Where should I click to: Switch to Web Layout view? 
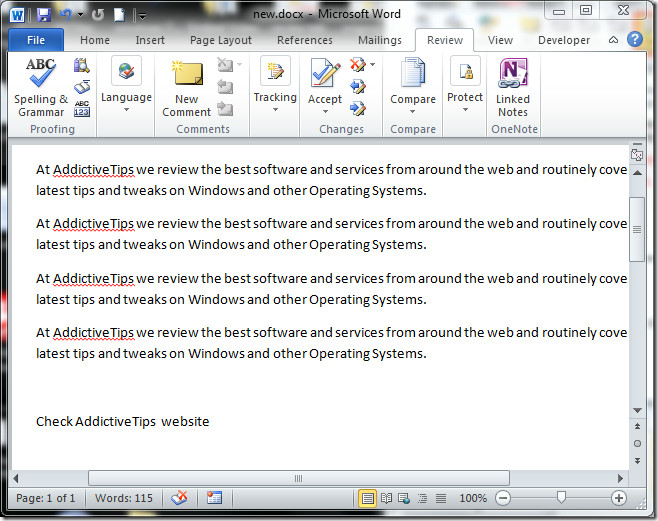coord(404,498)
